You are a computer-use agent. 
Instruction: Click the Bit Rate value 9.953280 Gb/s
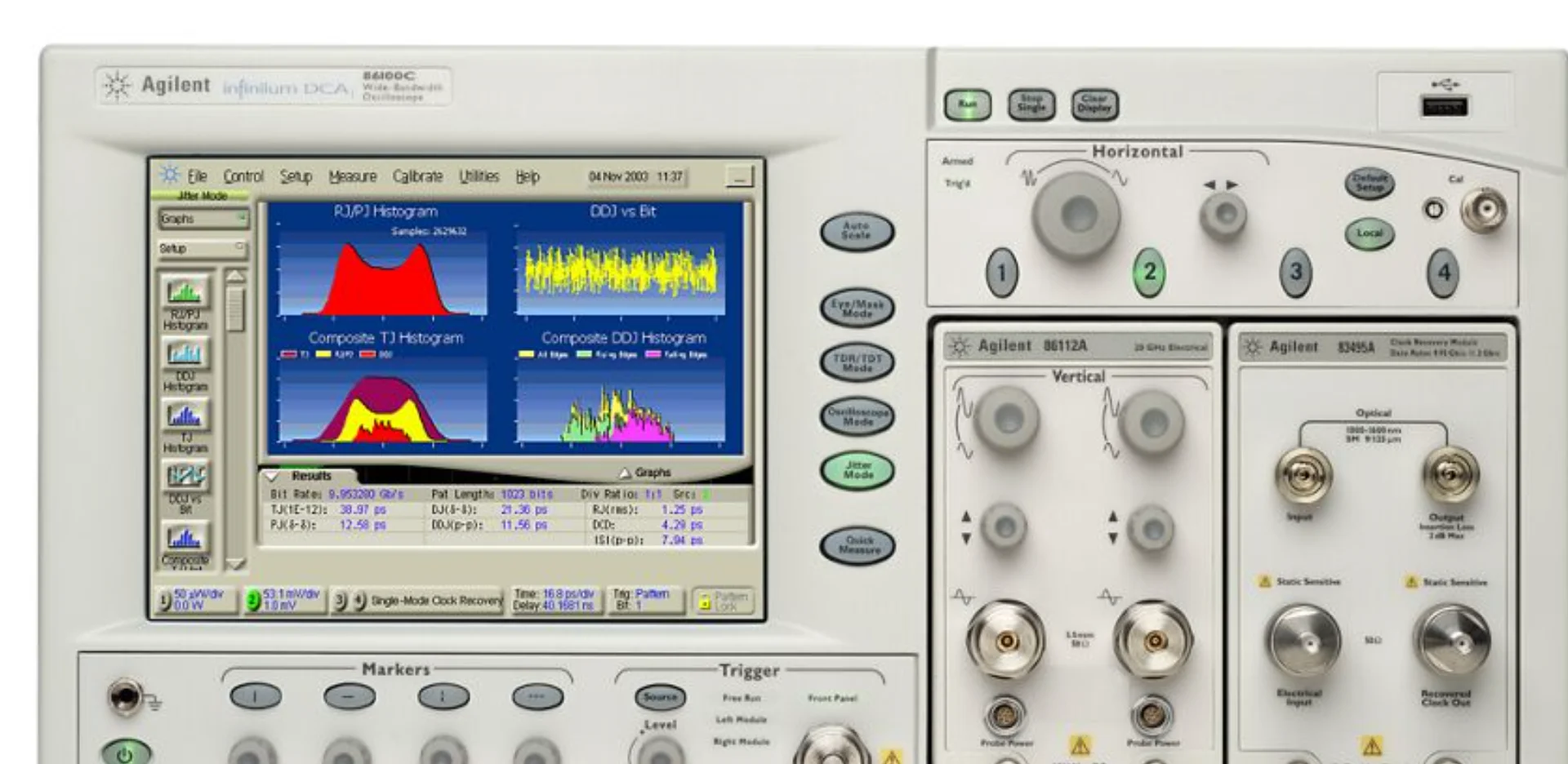[366, 495]
